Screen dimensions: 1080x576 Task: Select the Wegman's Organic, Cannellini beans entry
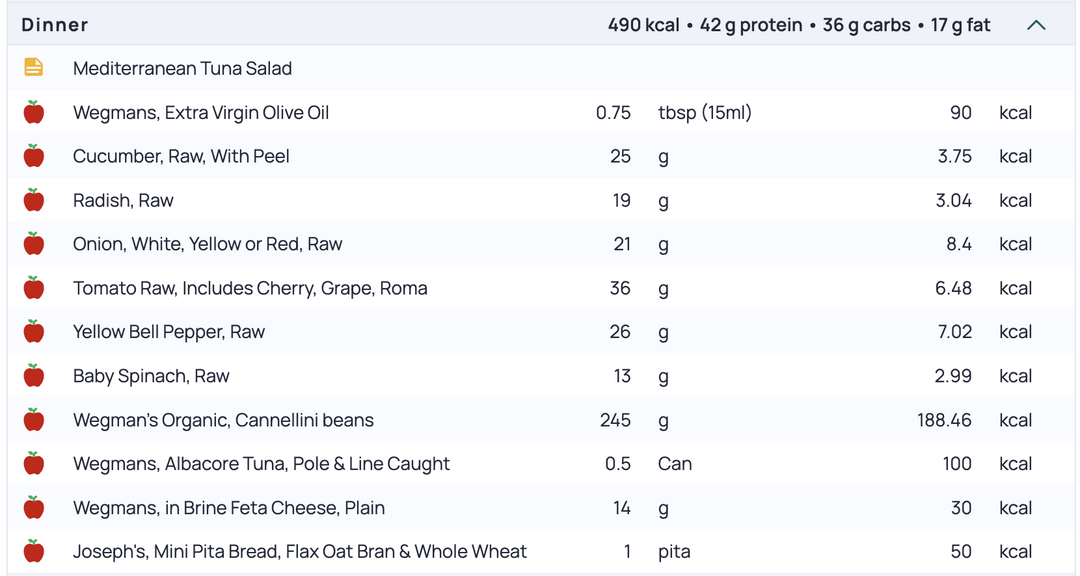[541, 420]
